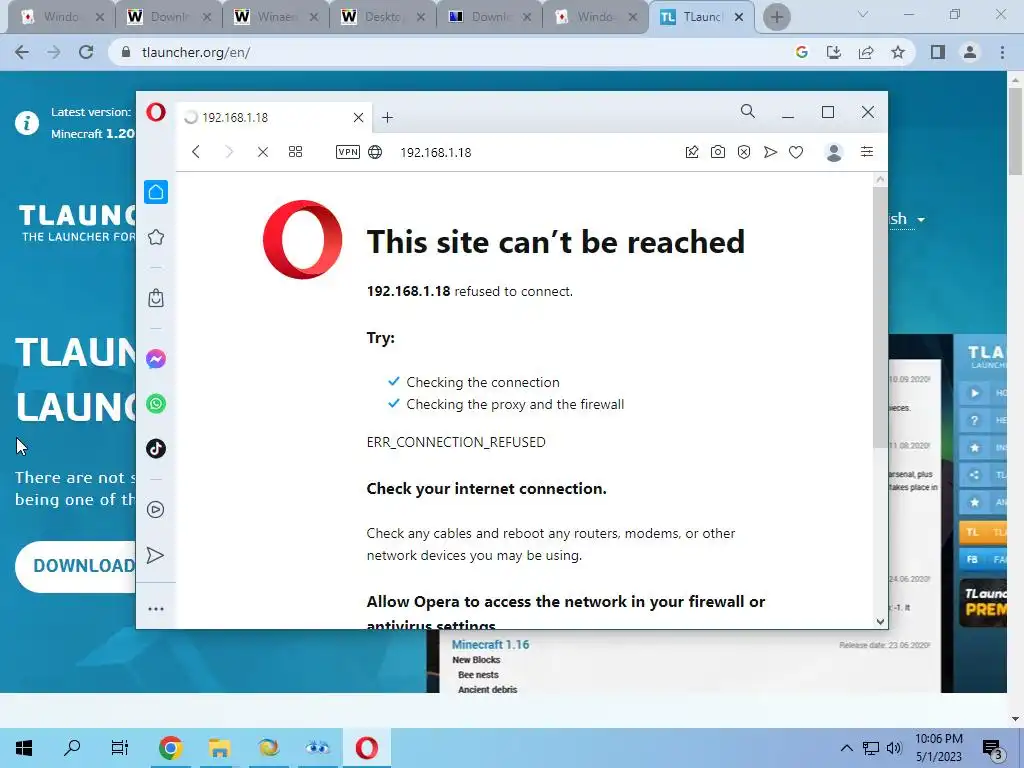1024x768 pixels.
Task: Toggle Opera VPN badge
Action: click(347, 152)
